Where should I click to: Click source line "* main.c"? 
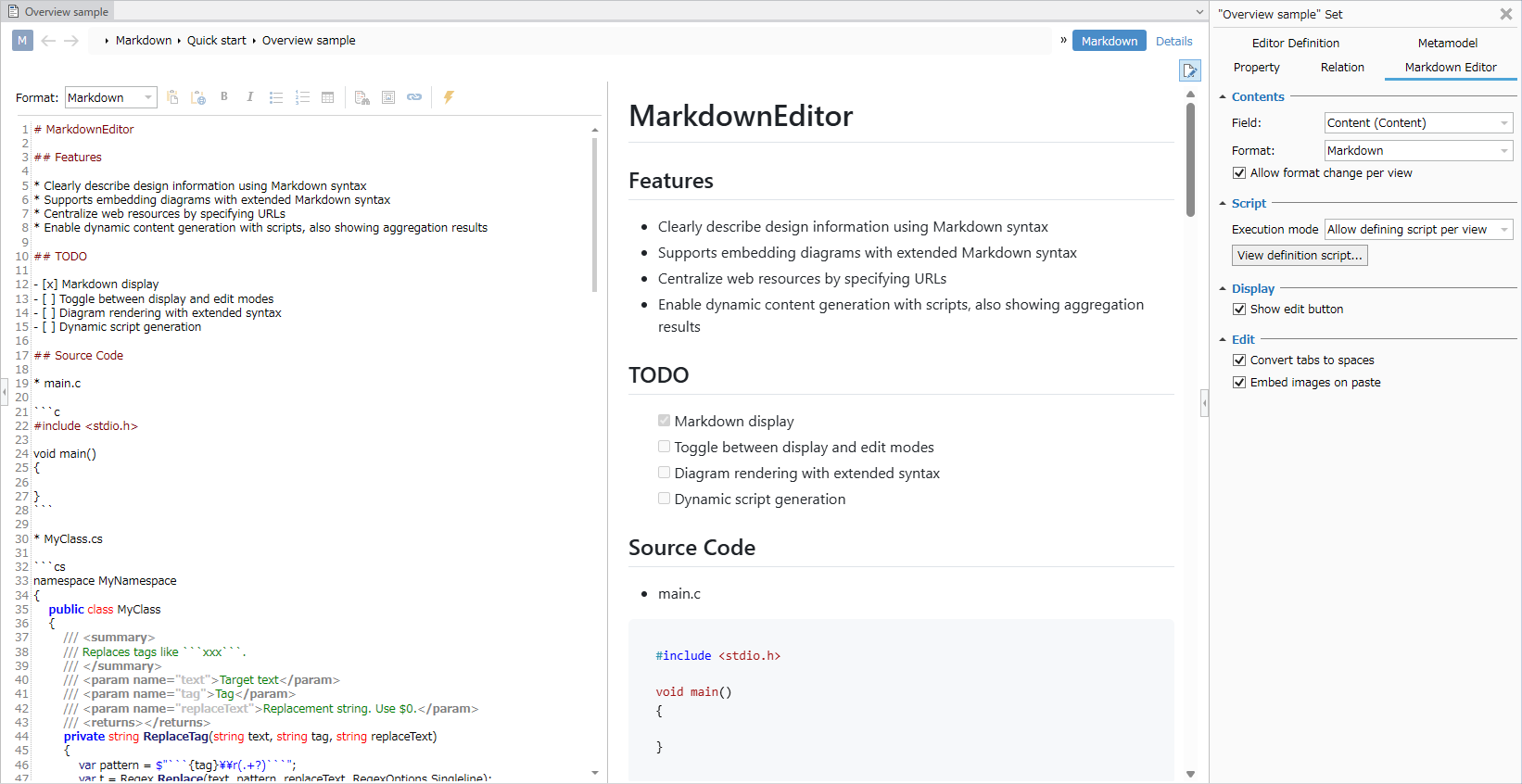tap(57, 384)
